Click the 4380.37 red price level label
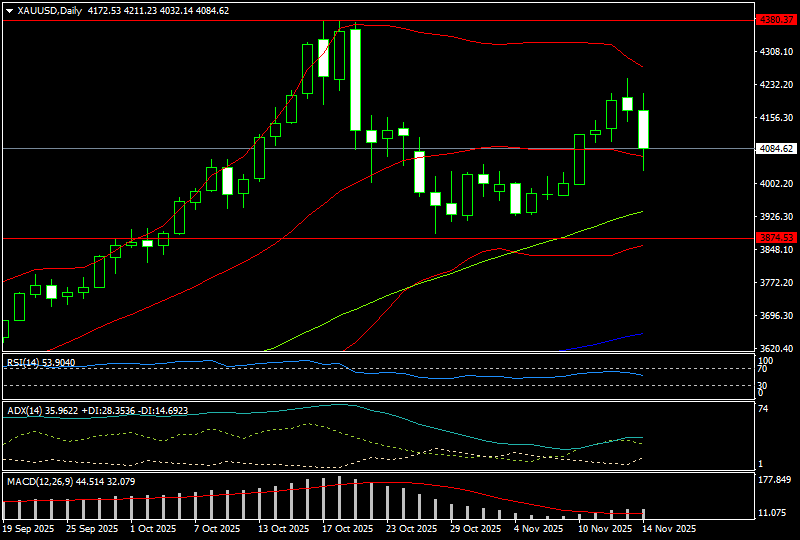This screenshot has height=540, width=800. (x=776, y=19)
